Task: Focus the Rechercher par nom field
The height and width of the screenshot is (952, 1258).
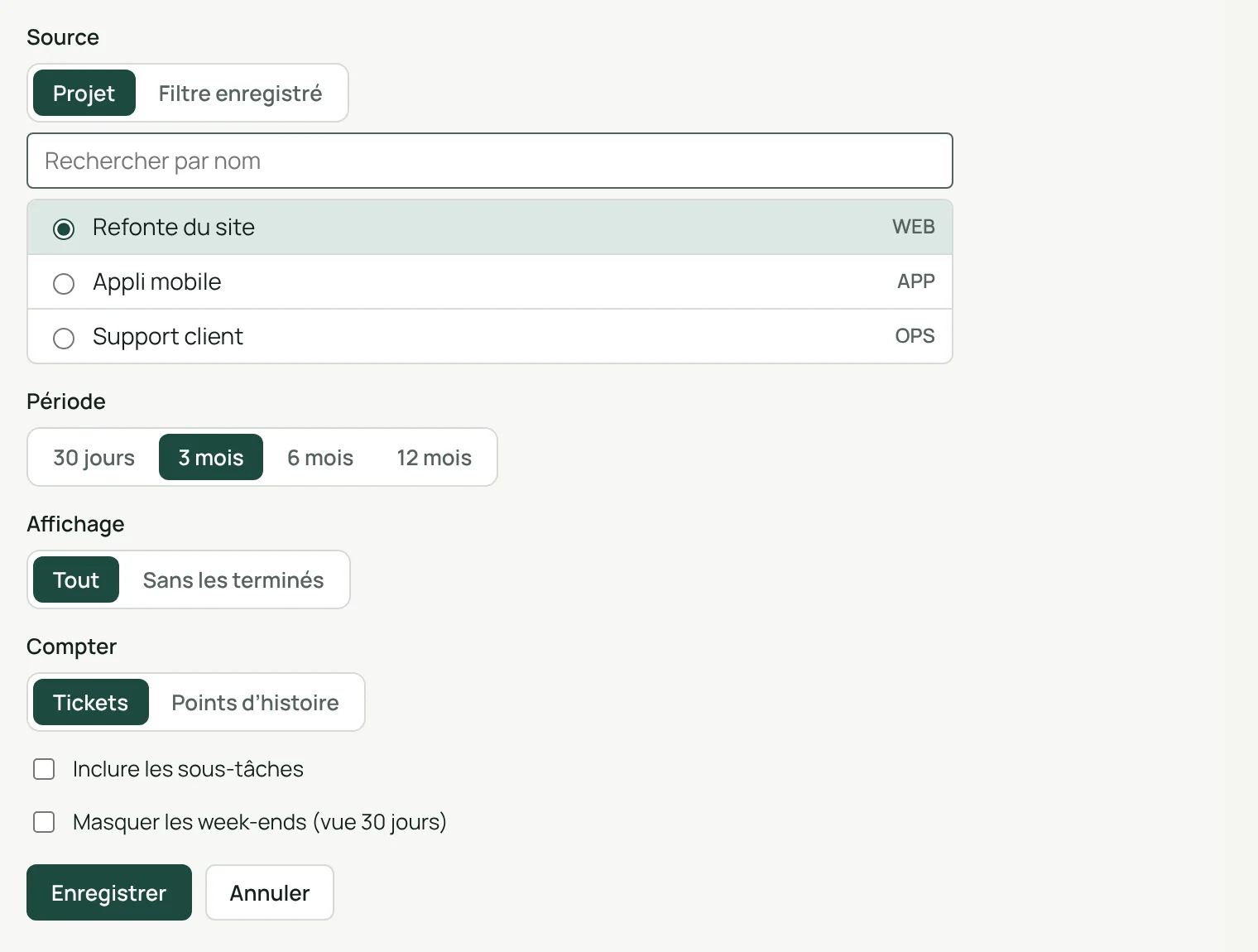Action: [x=490, y=161]
